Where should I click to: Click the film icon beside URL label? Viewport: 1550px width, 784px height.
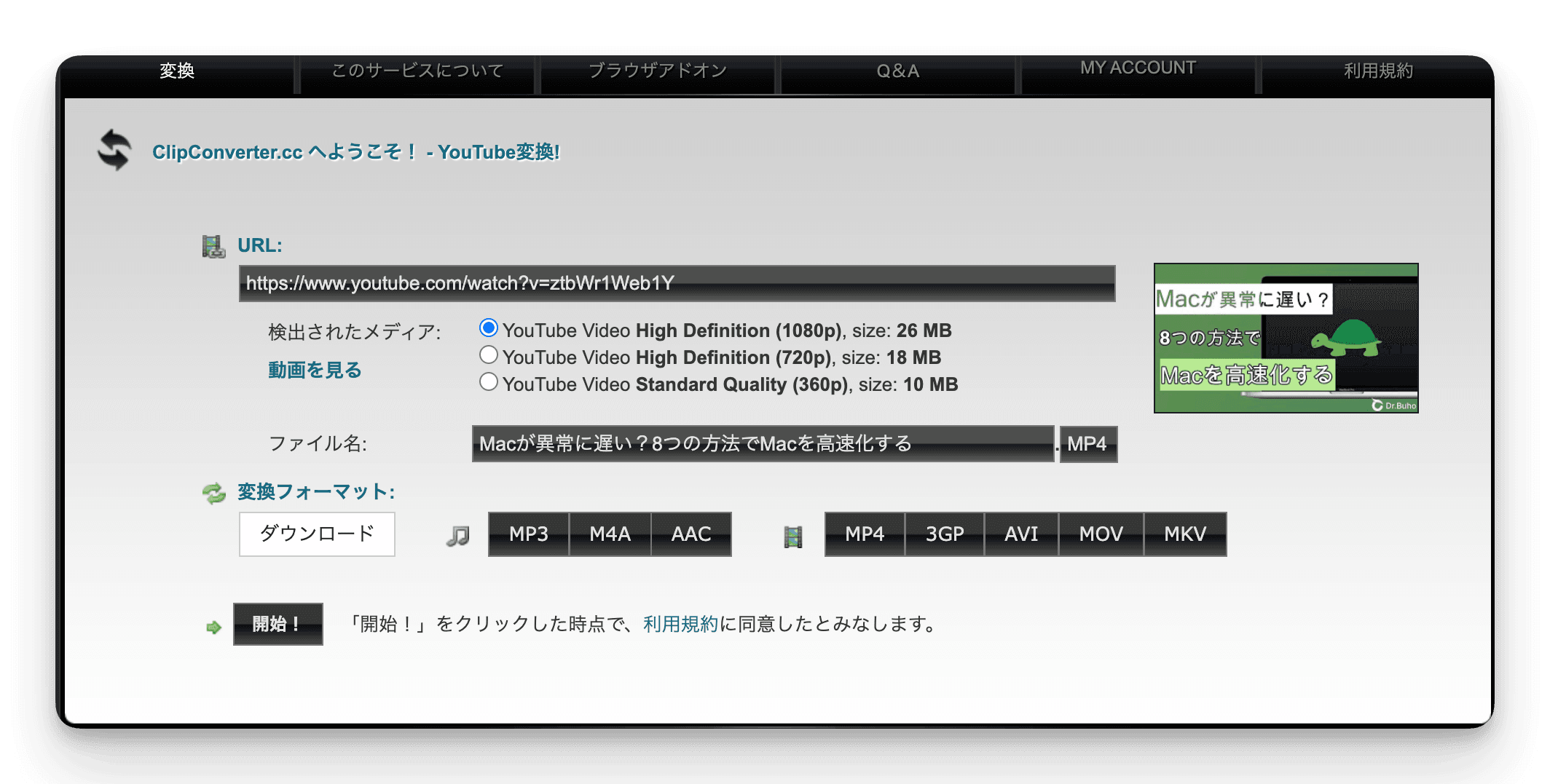[213, 247]
